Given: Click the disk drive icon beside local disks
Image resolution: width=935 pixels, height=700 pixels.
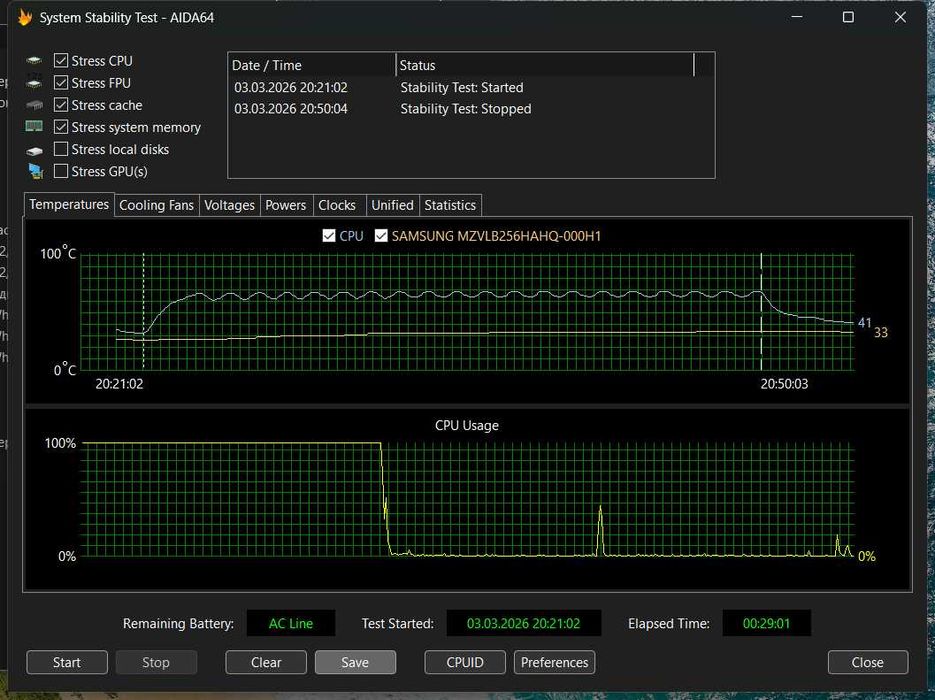Looking at the screenshot, I should pyautogui.click(x=35, y=150).
